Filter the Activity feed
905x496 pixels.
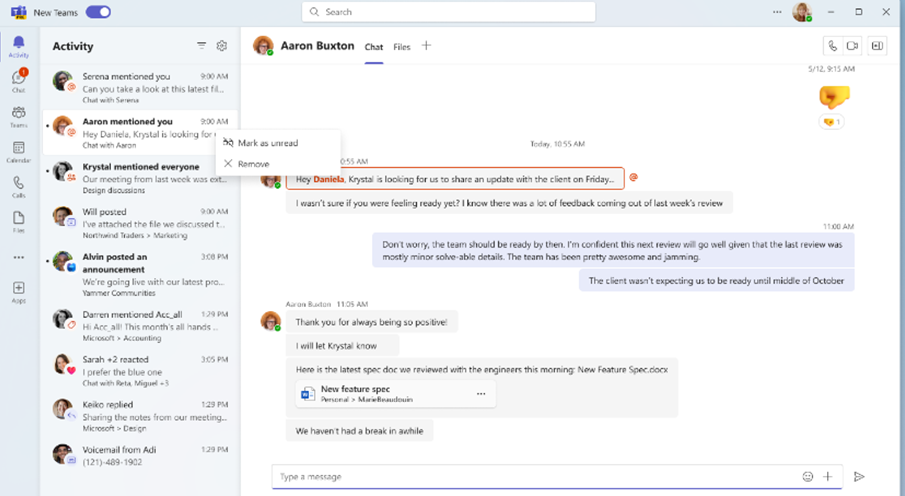[x=201, y=46]
